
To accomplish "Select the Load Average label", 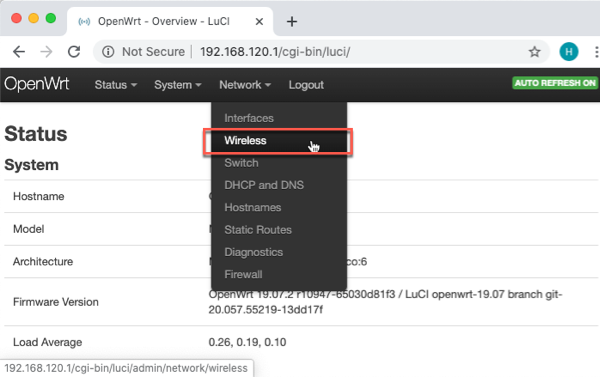I will coord(47,342).
